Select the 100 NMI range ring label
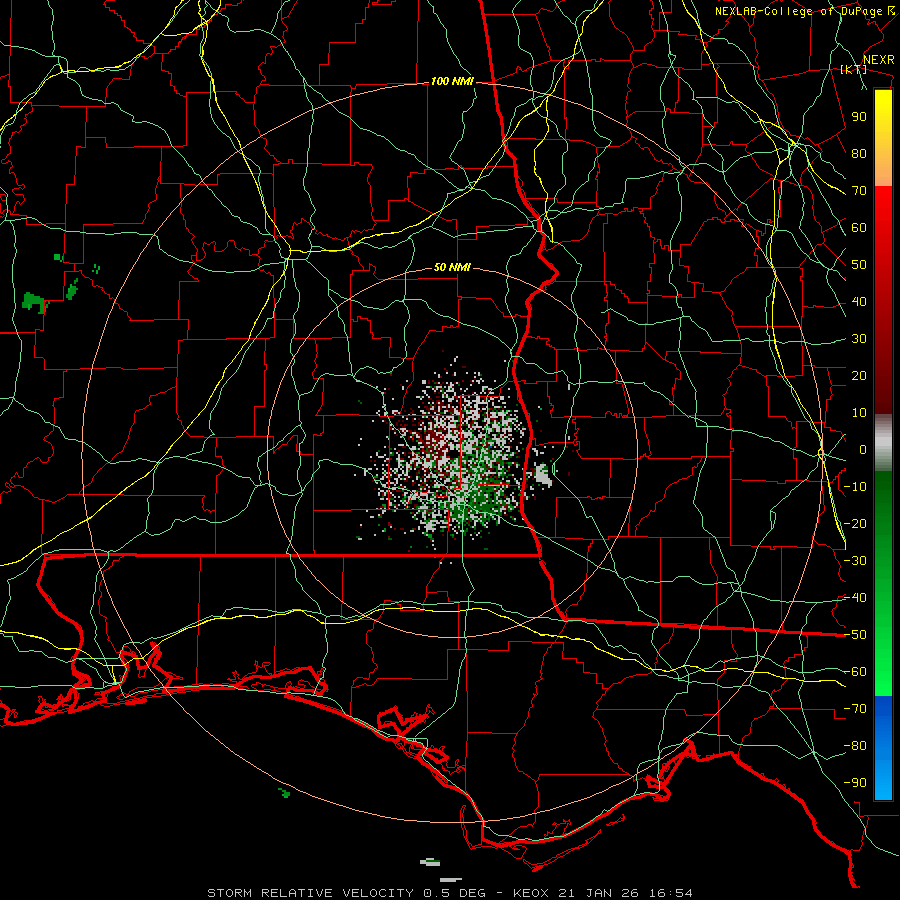The height and width of the screenshot is (900, 900). coord(452,81)
